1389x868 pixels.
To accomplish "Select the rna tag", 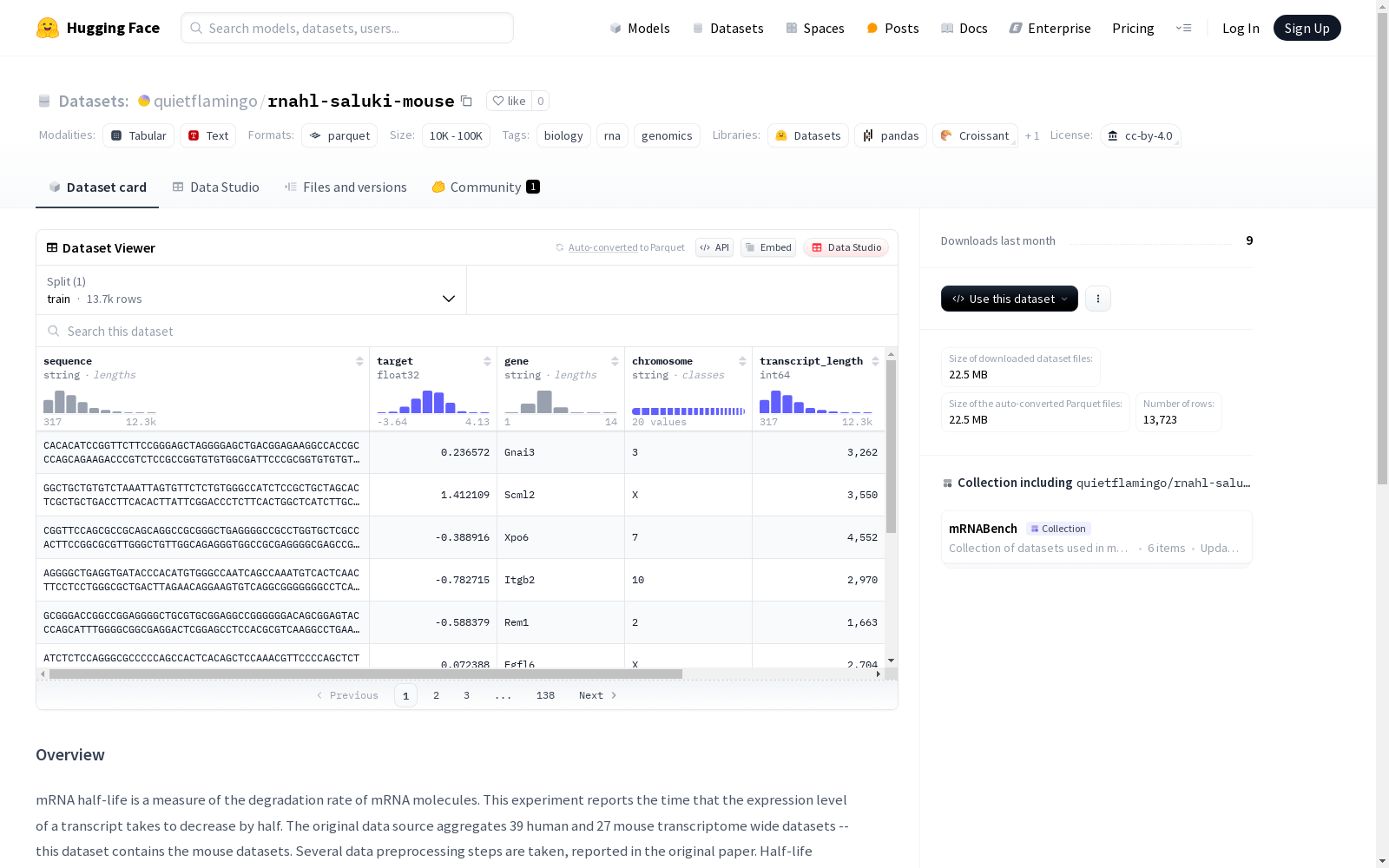I will pyautogui.click(x=612, y=135).
